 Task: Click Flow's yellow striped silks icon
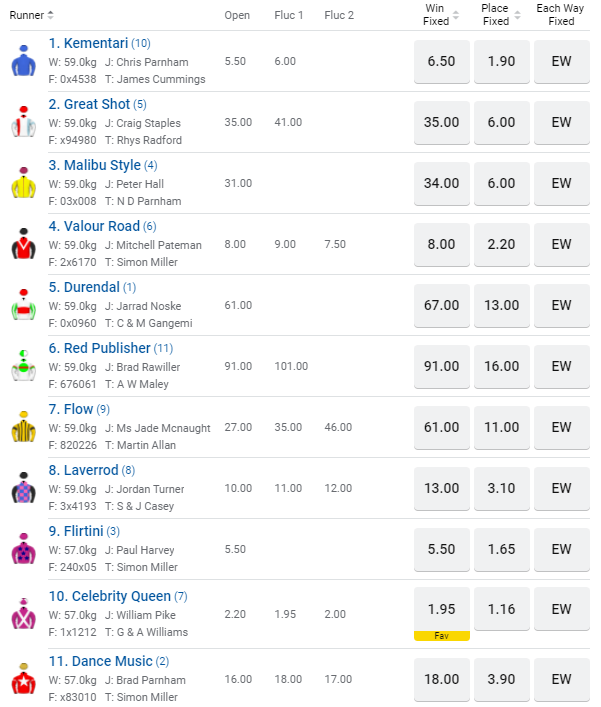point(23,427)
